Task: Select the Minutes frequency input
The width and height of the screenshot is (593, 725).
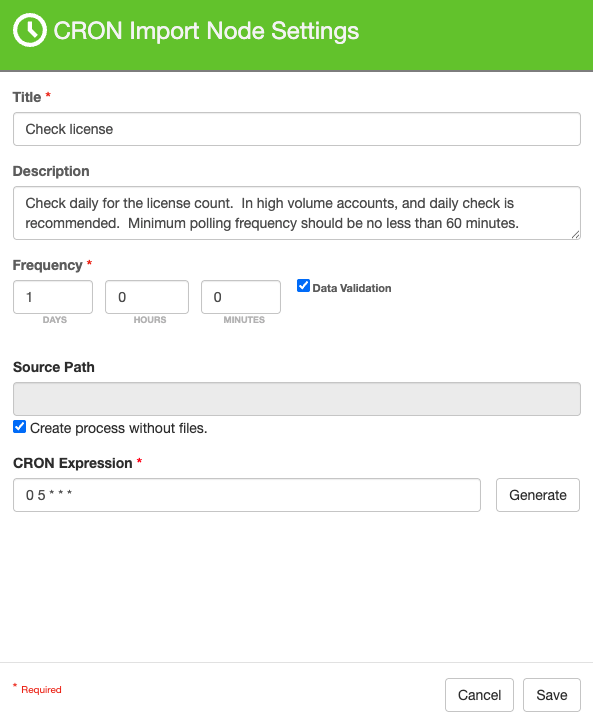Action: pos(241,297)
